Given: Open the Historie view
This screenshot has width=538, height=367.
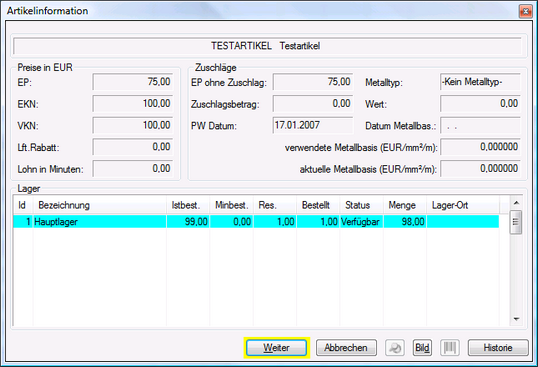Looking at the screenshot, I should pyautogui.click(x=498, y=348).
